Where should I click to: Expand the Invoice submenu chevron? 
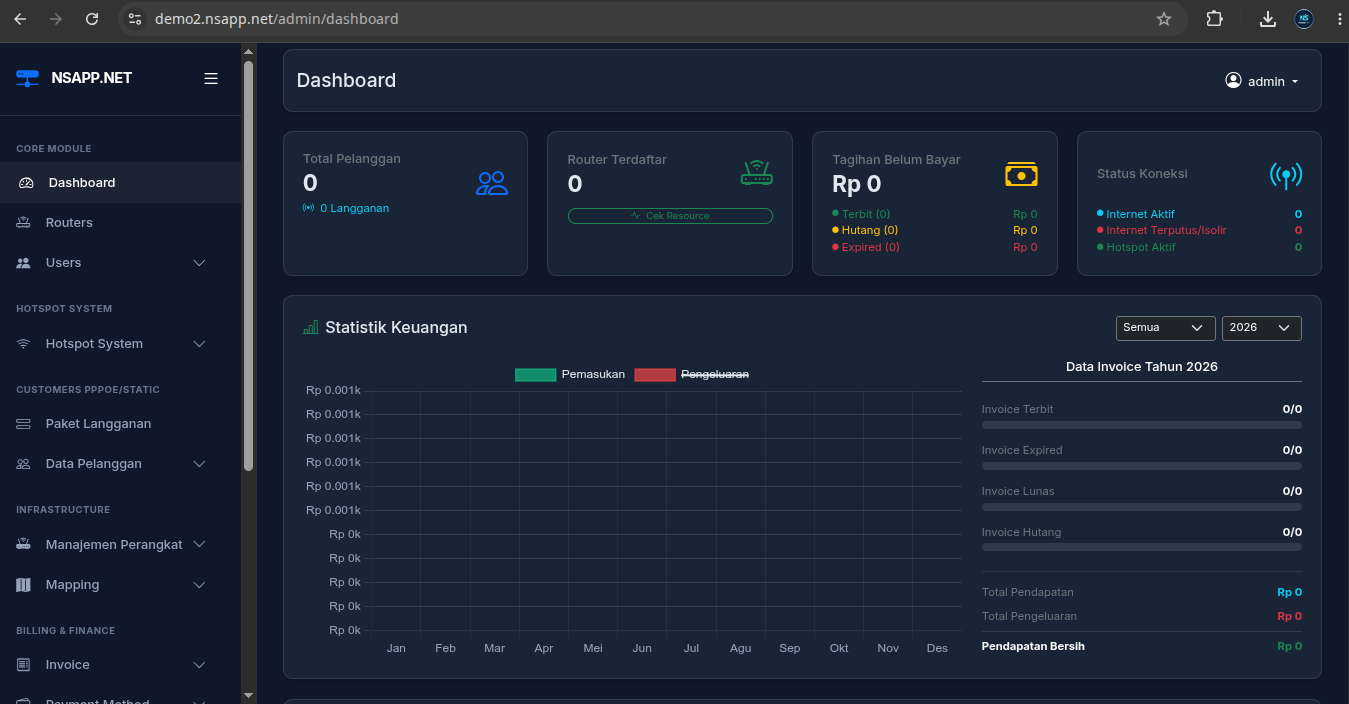tap(199, 665)
